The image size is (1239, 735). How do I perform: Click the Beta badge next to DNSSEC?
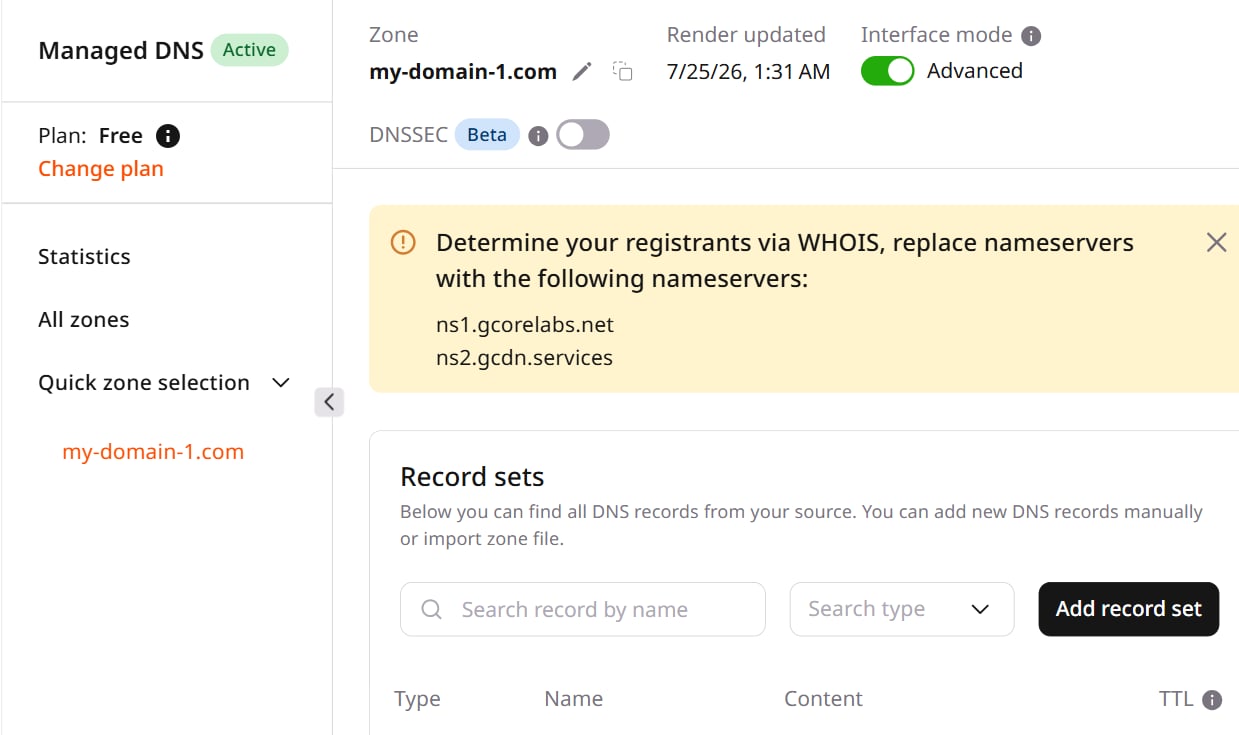point(487,135)
